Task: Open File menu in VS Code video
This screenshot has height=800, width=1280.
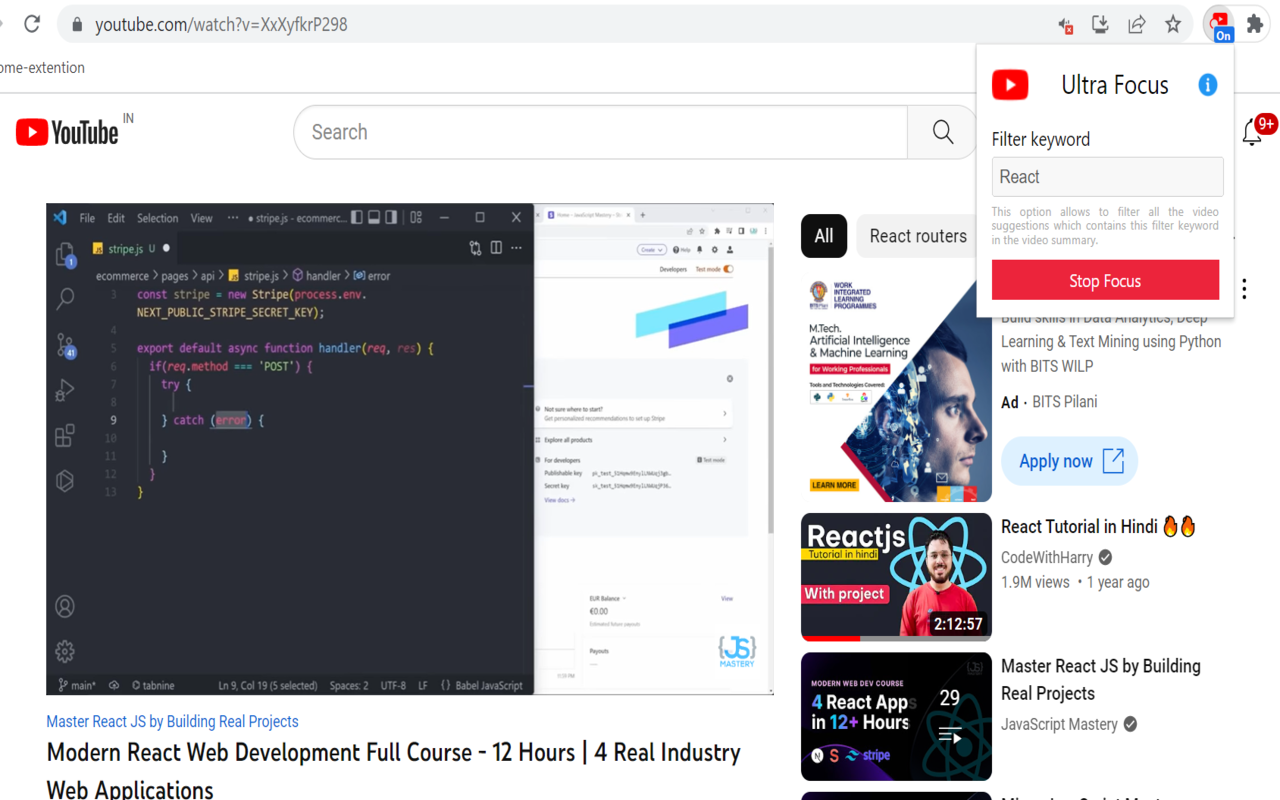Action: (87, 218)
